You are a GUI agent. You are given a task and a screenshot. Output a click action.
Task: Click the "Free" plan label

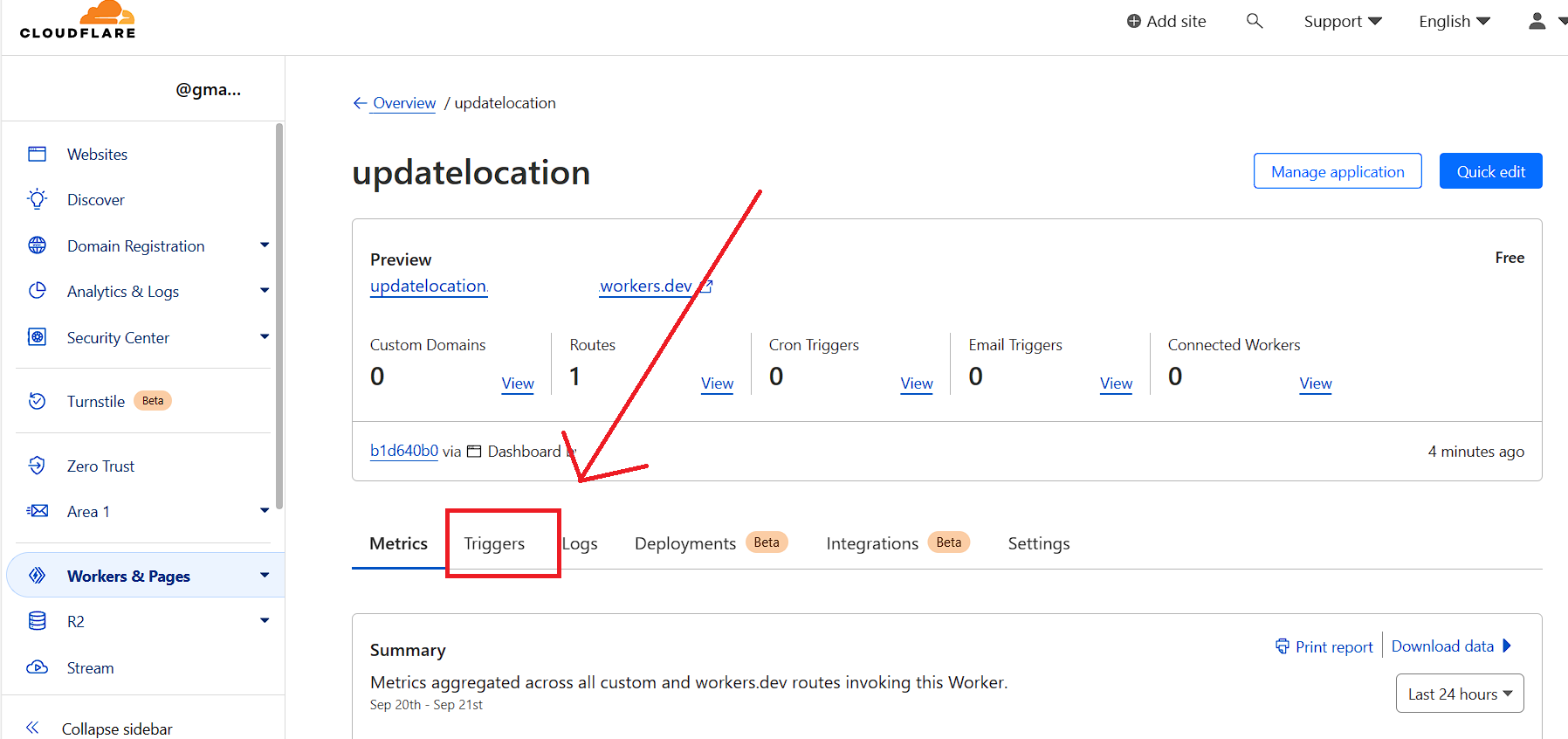coord(1510,258)
